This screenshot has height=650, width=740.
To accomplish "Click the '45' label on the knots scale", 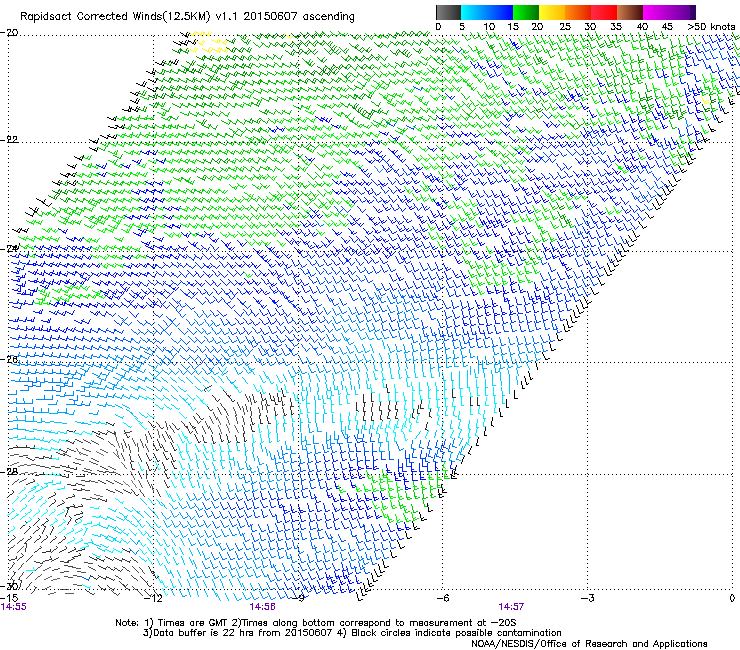I will (x=667, y=27).
